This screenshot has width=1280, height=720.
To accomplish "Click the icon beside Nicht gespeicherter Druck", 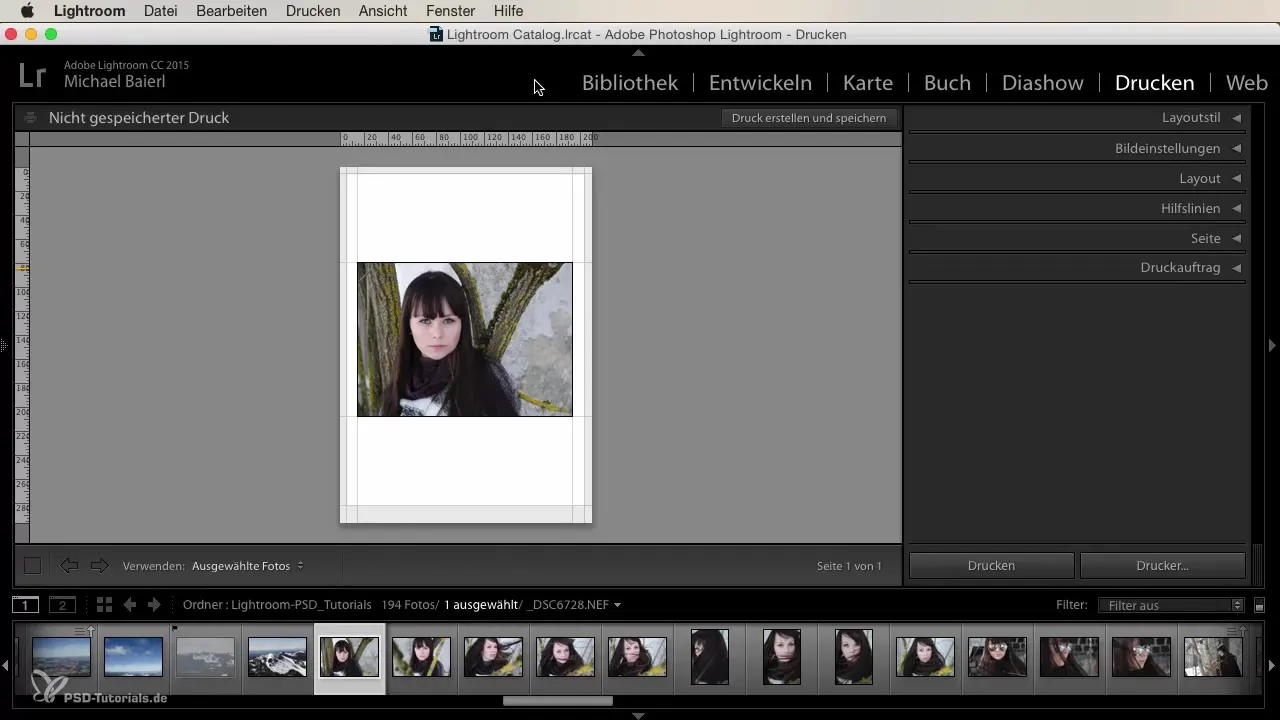I will coord(30,117).
